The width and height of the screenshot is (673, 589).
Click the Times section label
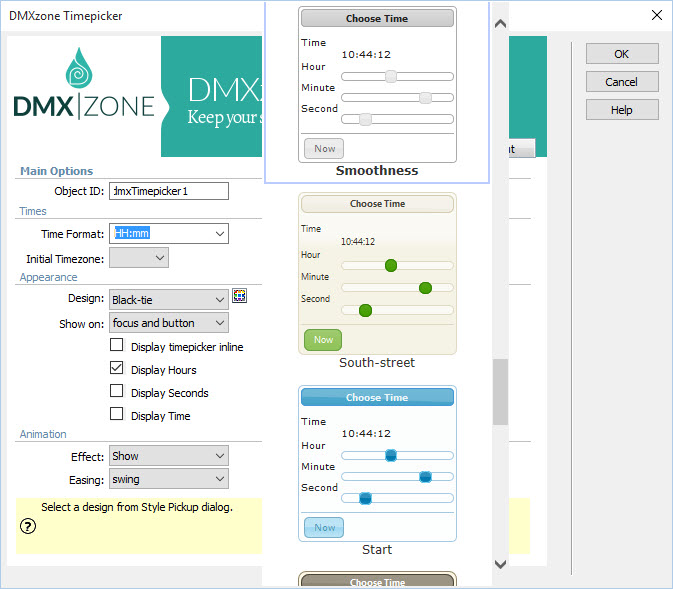click(33, 211)
